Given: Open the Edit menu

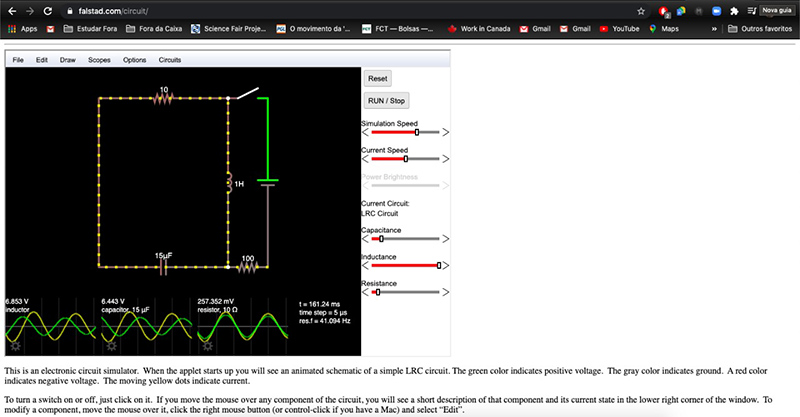Looking at the screenshot, I should pyautogui.click(x=42, y=60).
